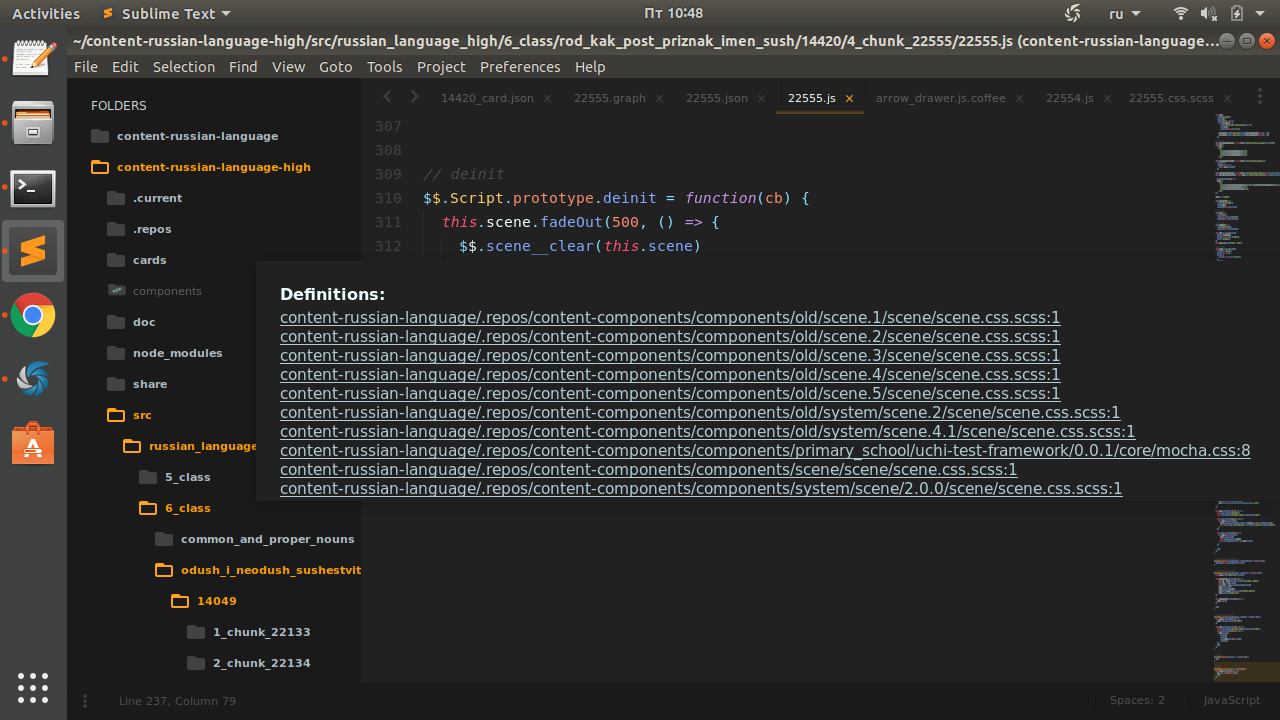Viewport: 1280px width, 720px height.
Task: Open definition in old/scene.3 scene.css.scss
Action: tap(670, 356)
